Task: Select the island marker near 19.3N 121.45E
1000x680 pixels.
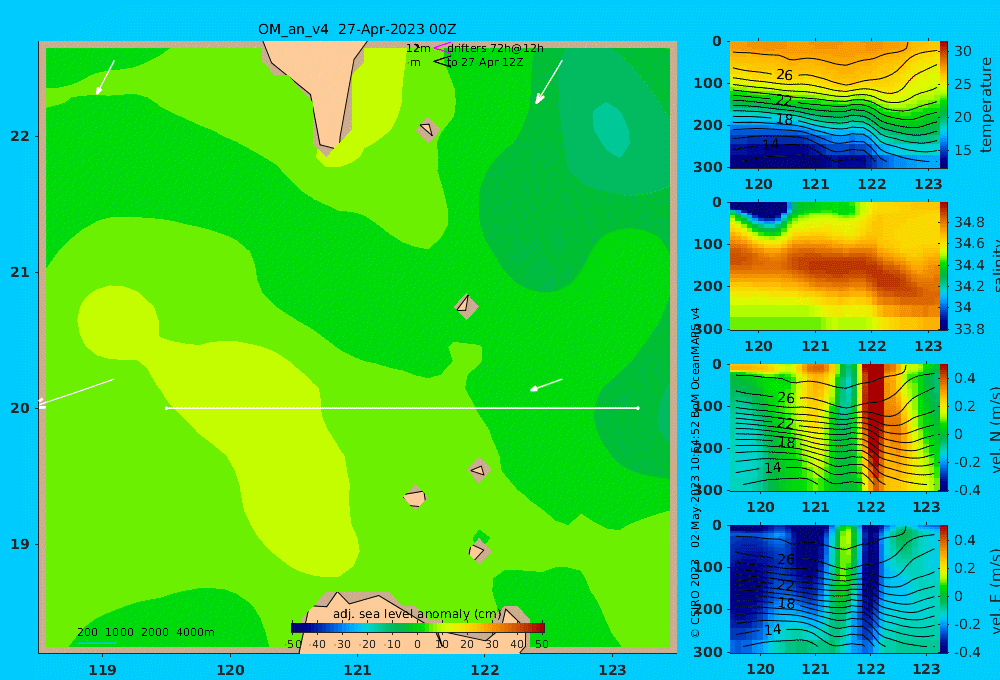Action: pyautogui.click(x=415, y=497)
